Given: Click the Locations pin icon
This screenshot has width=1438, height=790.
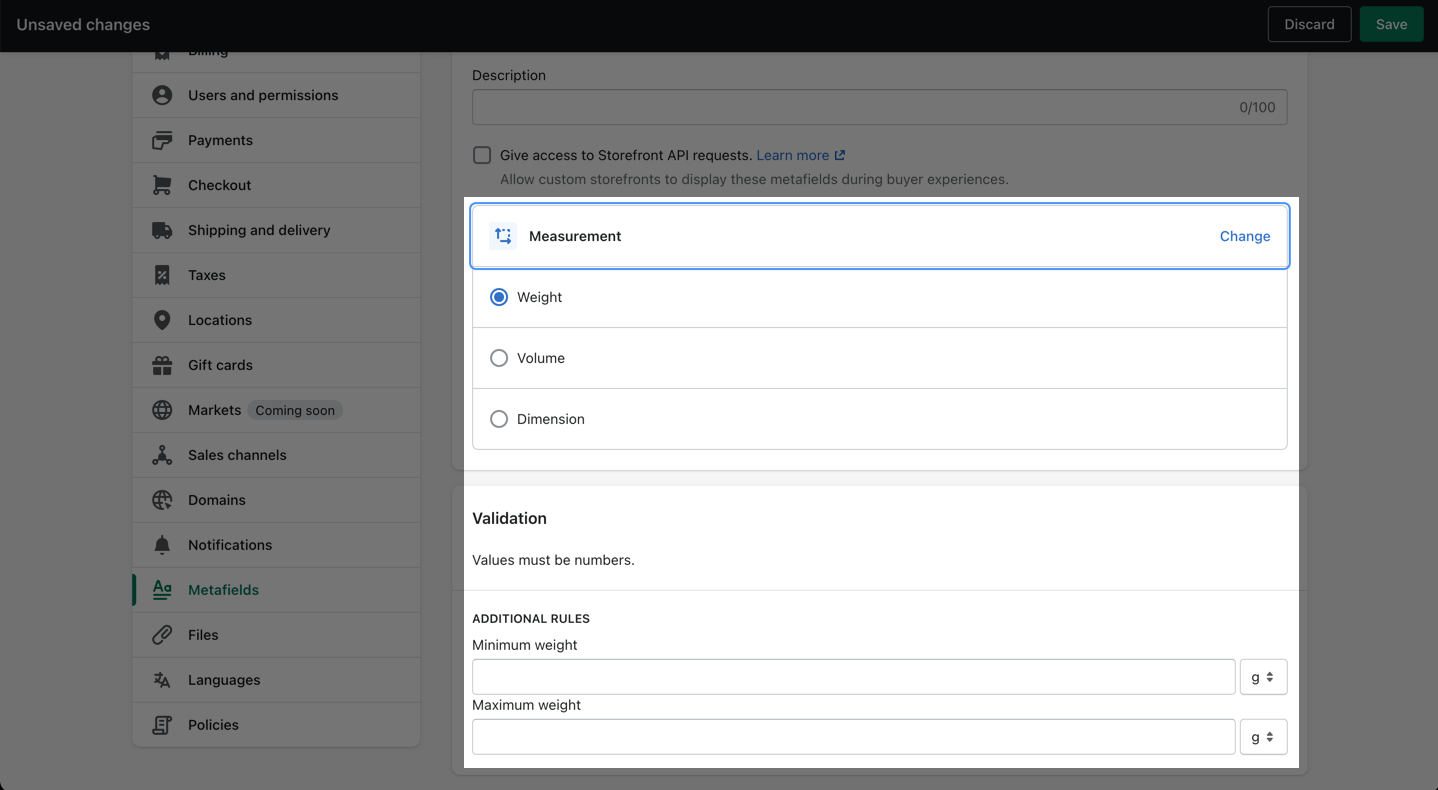Looking at the screenshot, I should pos(162,320).
